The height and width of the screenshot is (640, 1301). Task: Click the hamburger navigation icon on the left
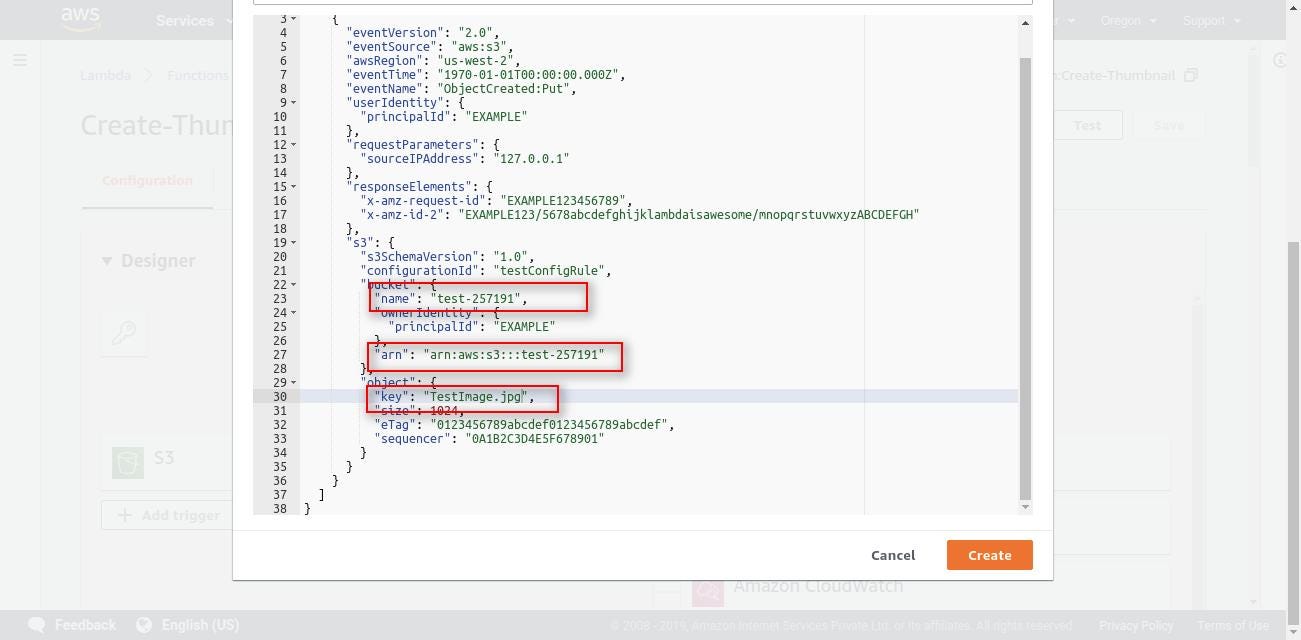click(20, 60)
